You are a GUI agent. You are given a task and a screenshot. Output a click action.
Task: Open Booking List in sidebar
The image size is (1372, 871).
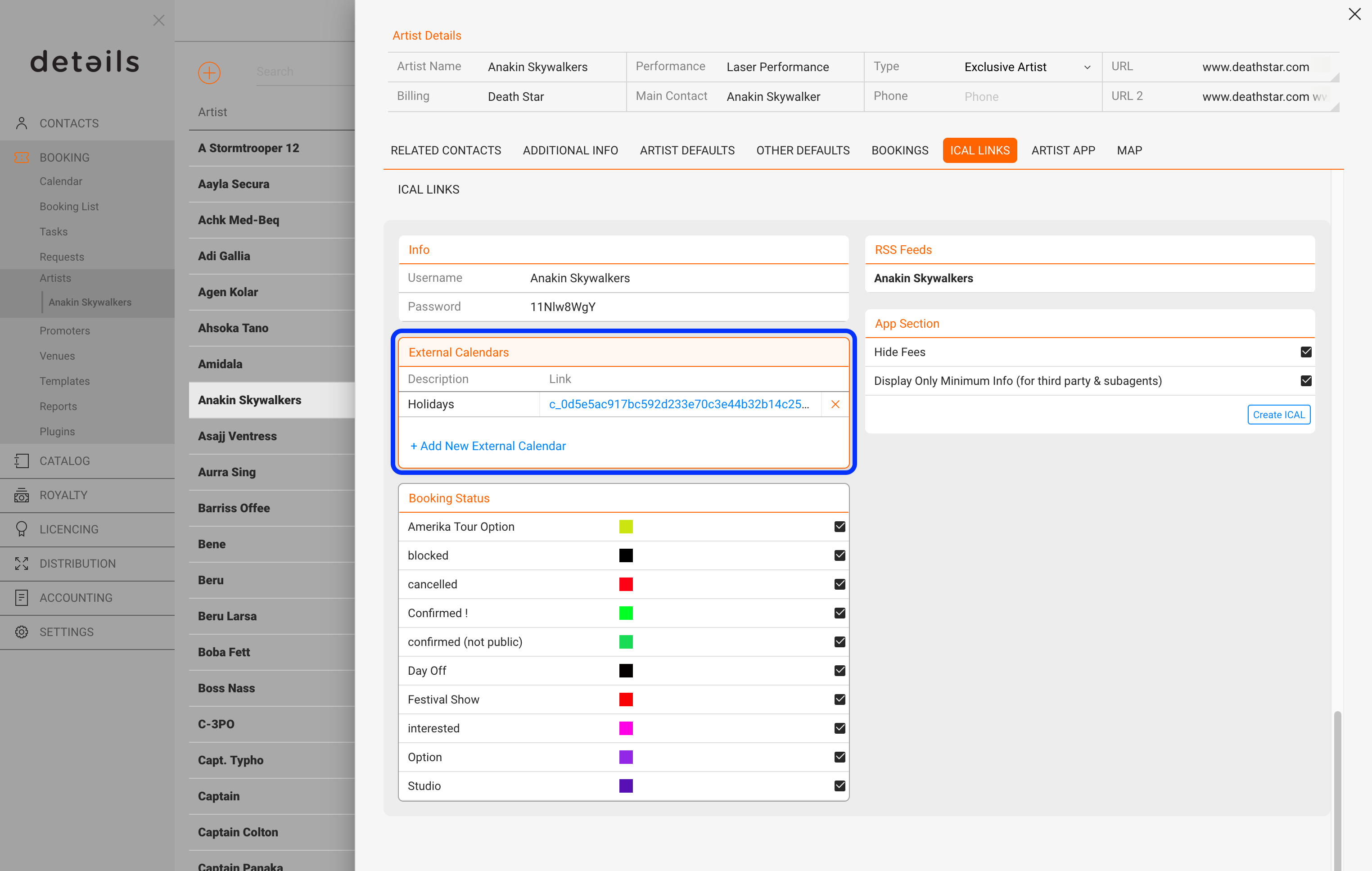(69, 206)
